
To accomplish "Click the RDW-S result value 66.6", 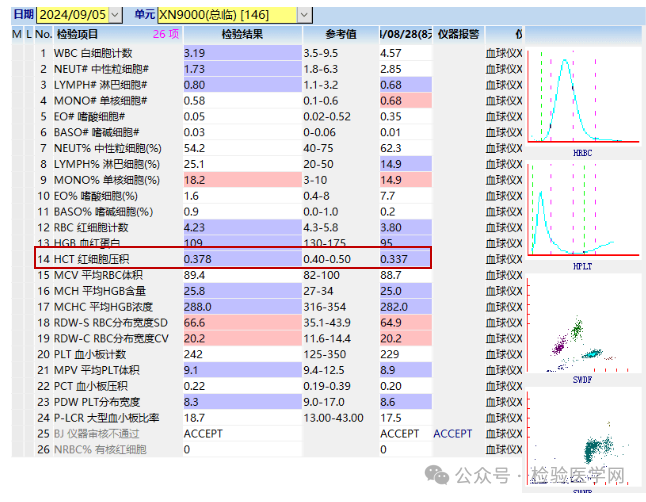I will [194, 323].
